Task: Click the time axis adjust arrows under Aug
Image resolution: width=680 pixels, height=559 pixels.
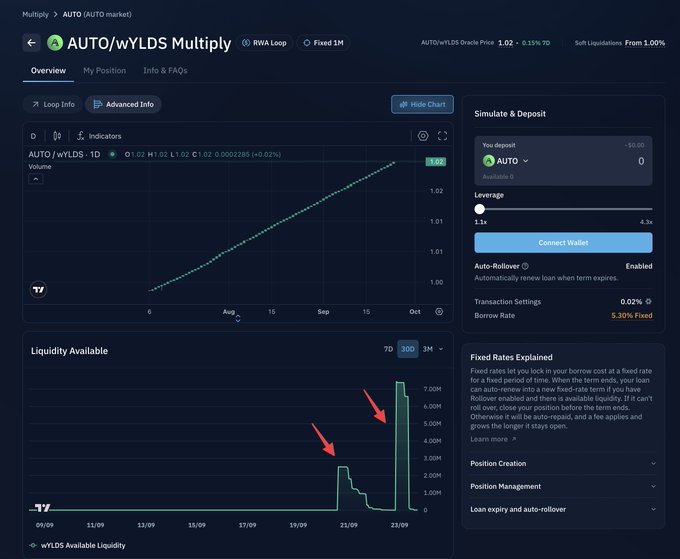Action: click(x=238, y=319)
